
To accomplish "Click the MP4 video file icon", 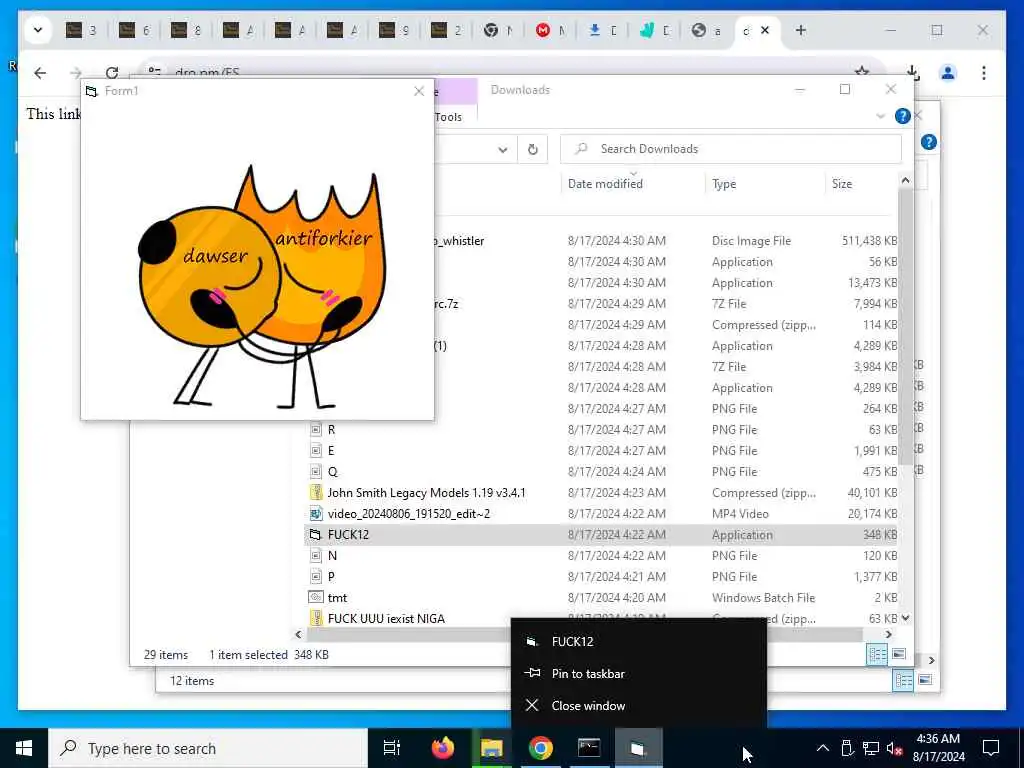I will point(316,514).
